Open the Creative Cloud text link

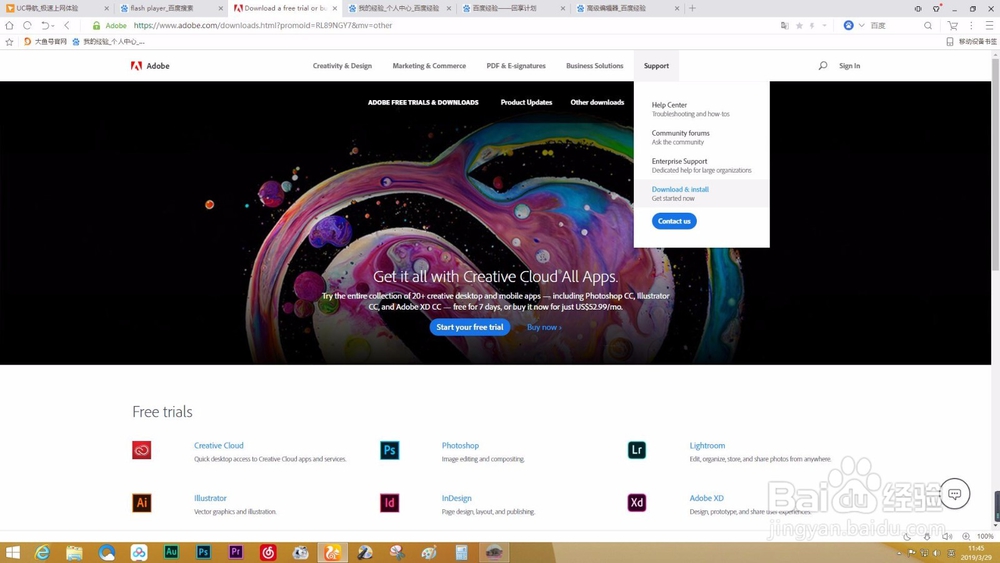(x=219, y=446)
